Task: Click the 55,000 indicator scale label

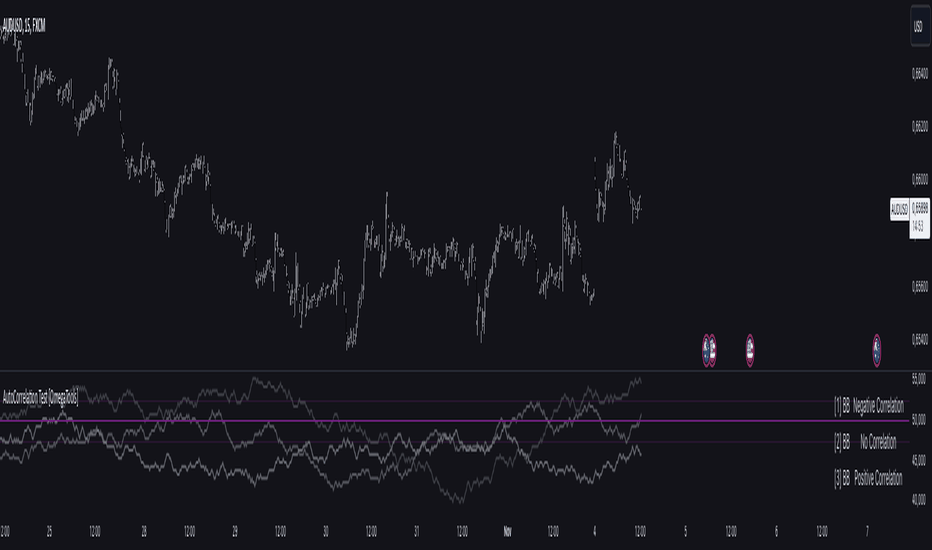Action: (x=918, y=379)
